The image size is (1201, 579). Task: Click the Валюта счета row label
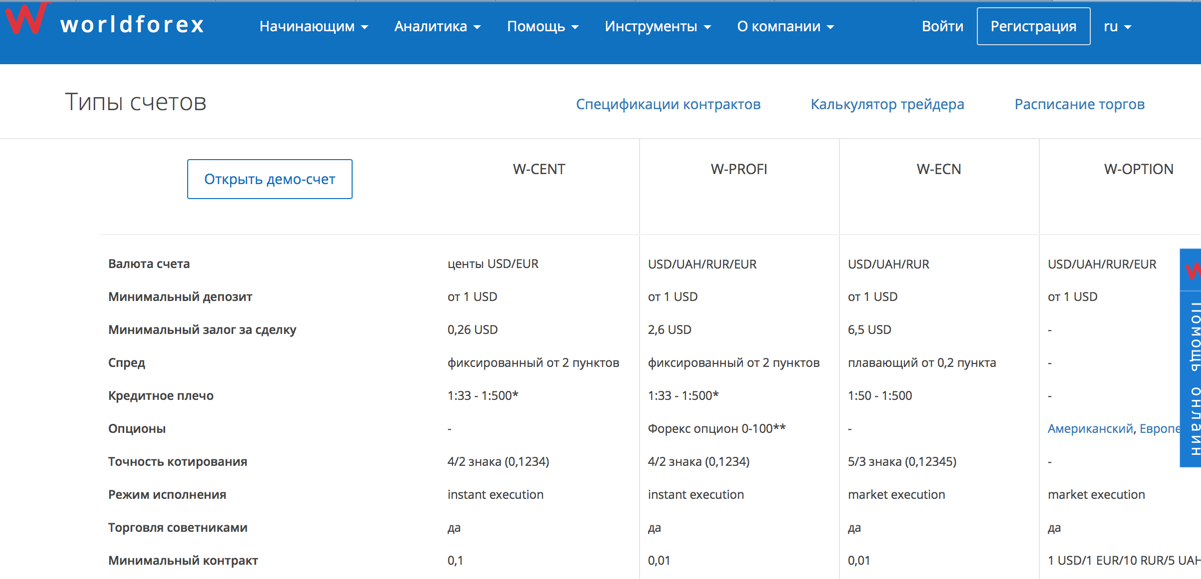(x=149, y=264)
